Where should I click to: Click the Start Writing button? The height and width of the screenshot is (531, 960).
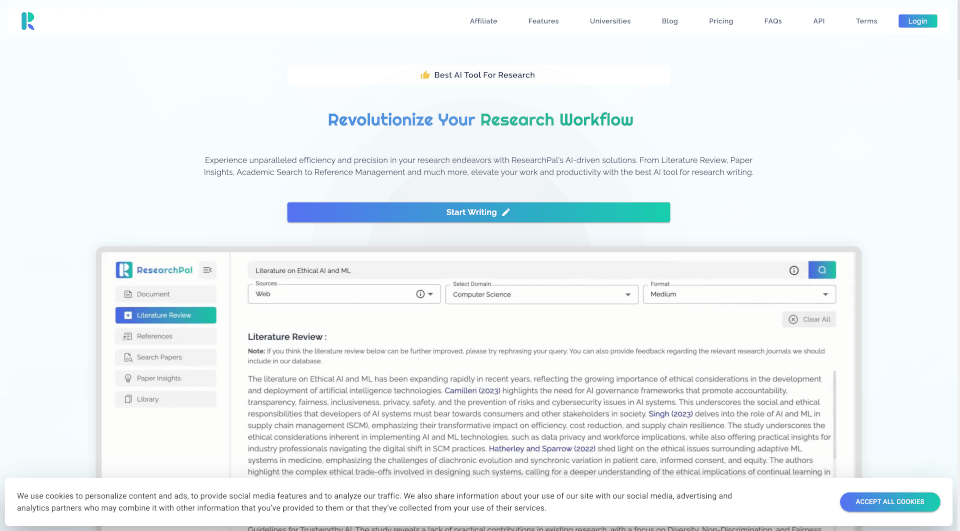[x=478, y=213]
